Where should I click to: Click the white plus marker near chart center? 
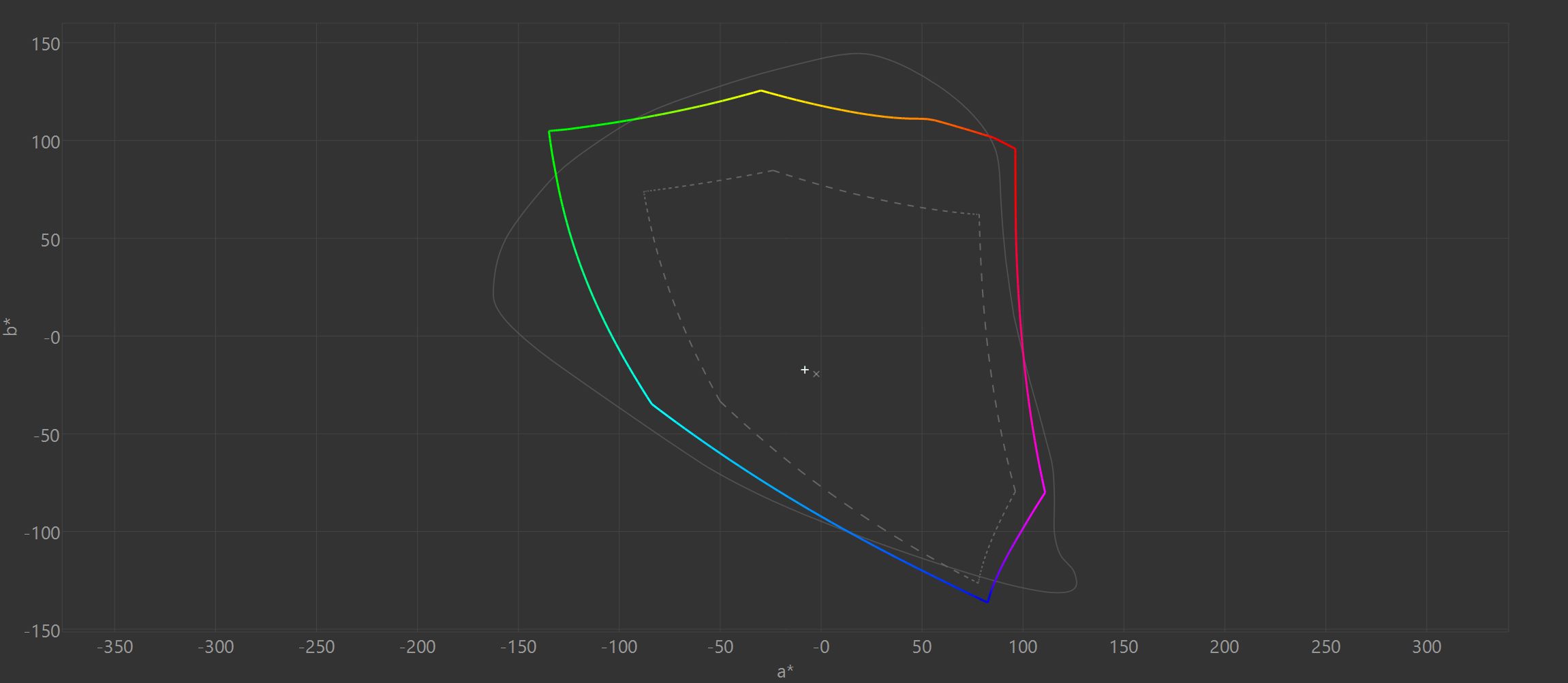coord(805,370)
